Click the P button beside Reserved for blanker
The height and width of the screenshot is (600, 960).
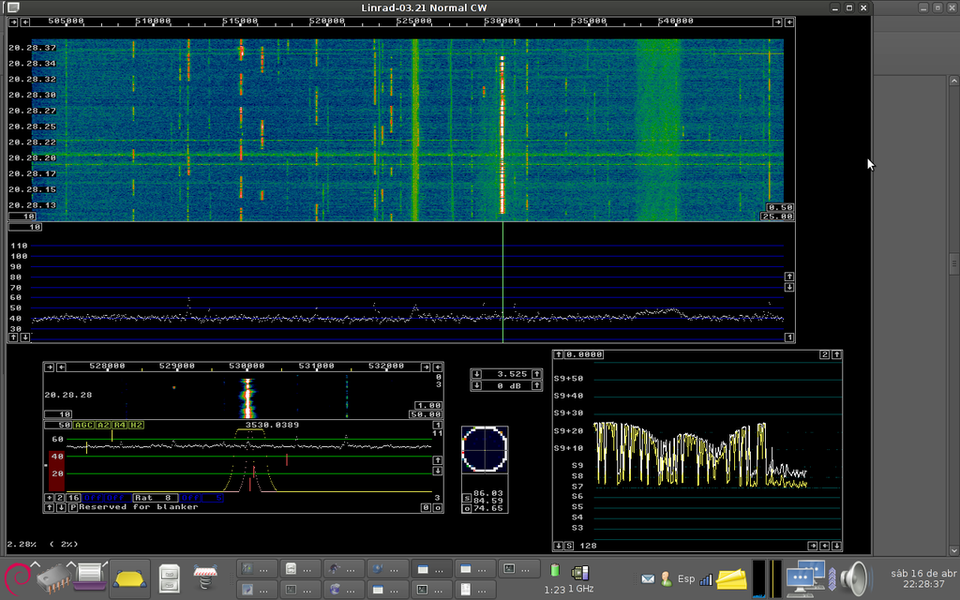click(73, 507)
